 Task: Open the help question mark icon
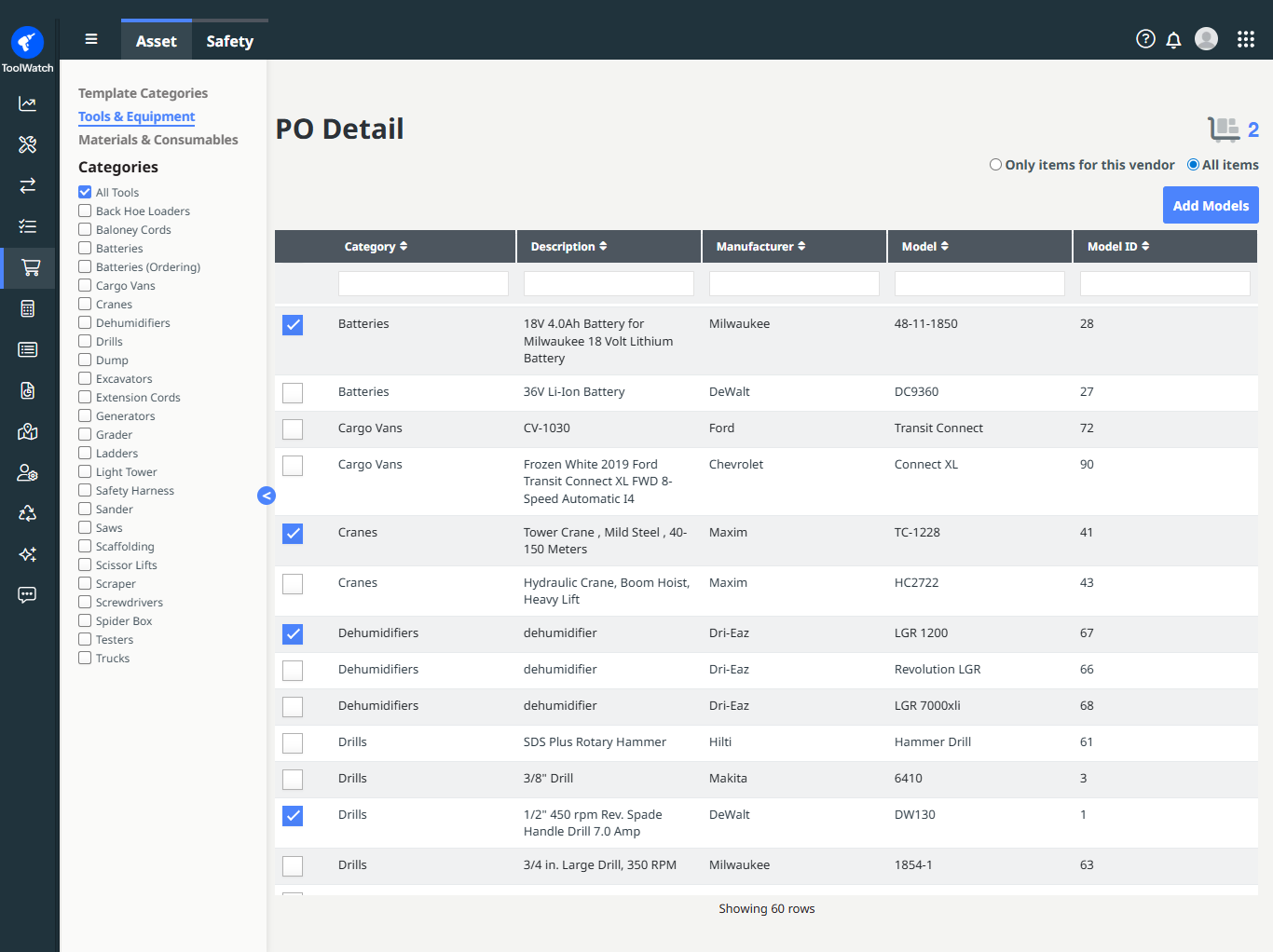point(1145,39)
